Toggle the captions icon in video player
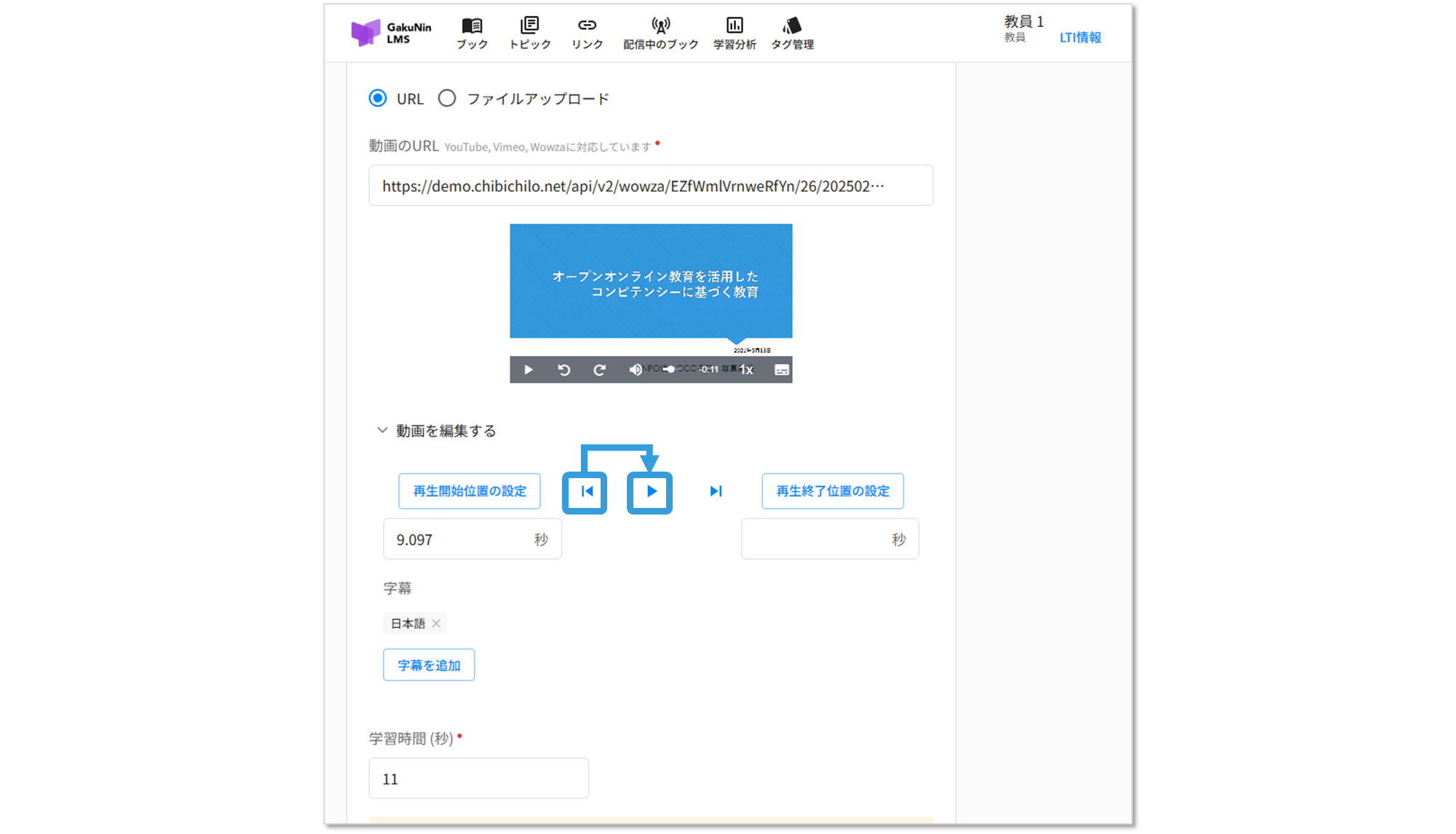Viewport: 1456px width, 834px height. 781,370
